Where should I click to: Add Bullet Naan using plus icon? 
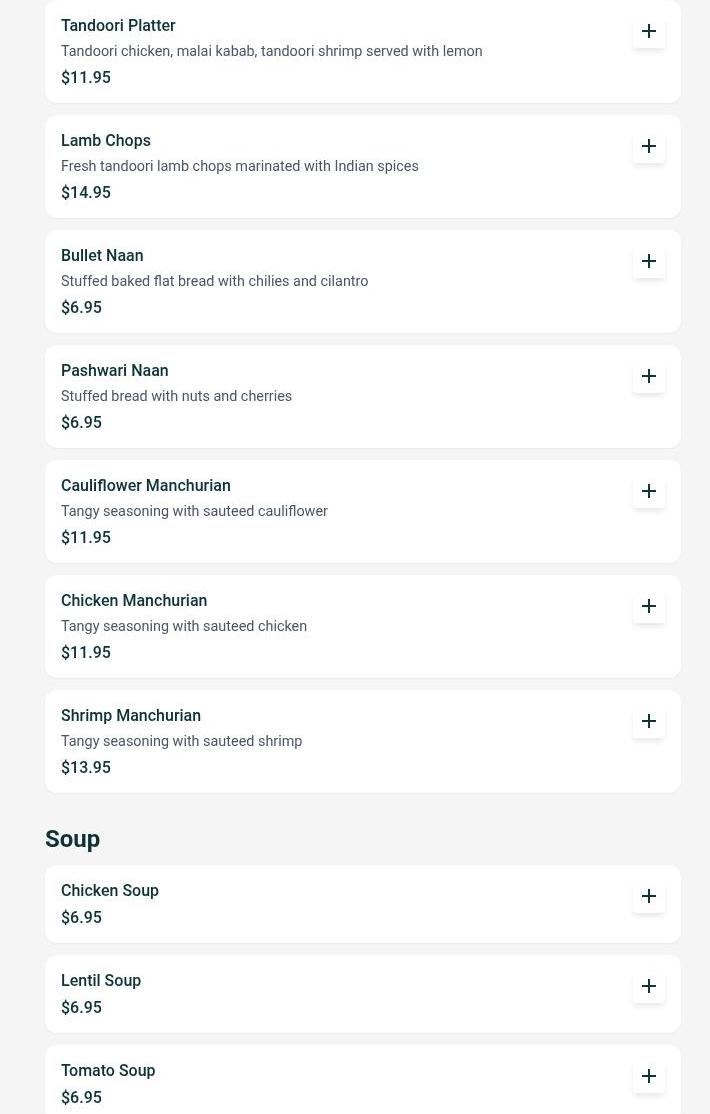[649, 261]
